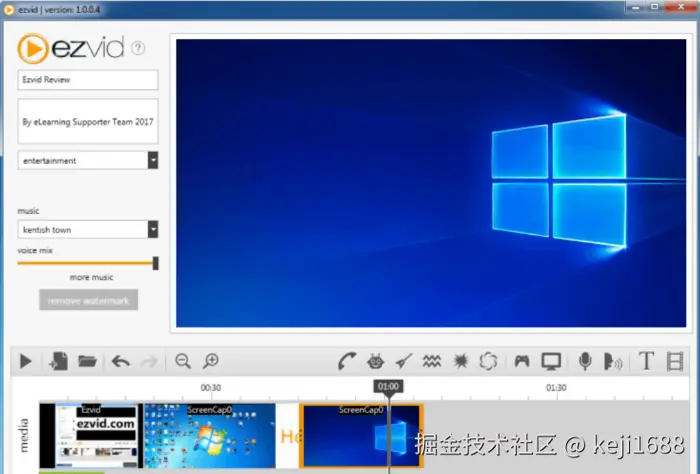Click the starburst effect icon
This screenshot has width=700, height=474.
click(x=460, y=361)
